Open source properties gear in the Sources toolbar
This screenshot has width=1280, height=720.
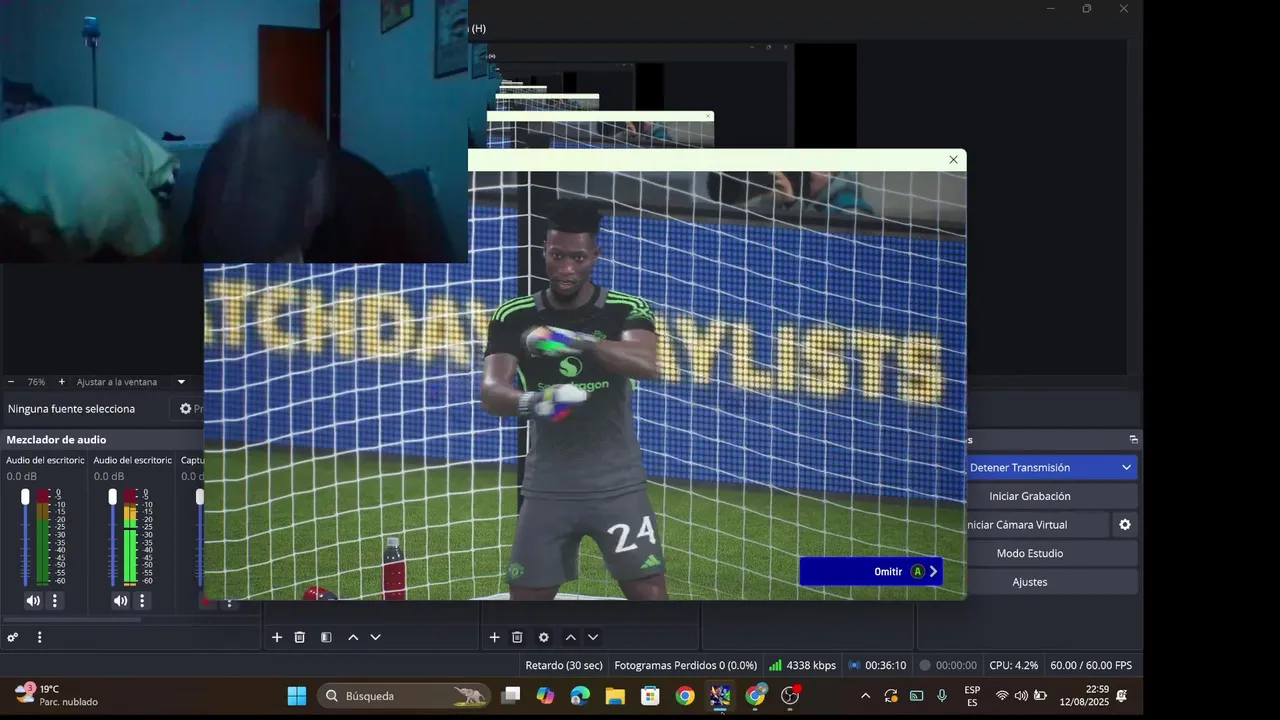pos(544,637)
